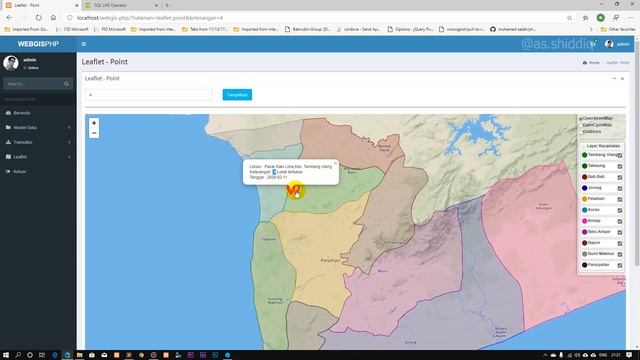Image resolution: width=640 pixels, height=360 pixels.
Task: Remove the Leaflet - Point box
Action: click(622, 78)
